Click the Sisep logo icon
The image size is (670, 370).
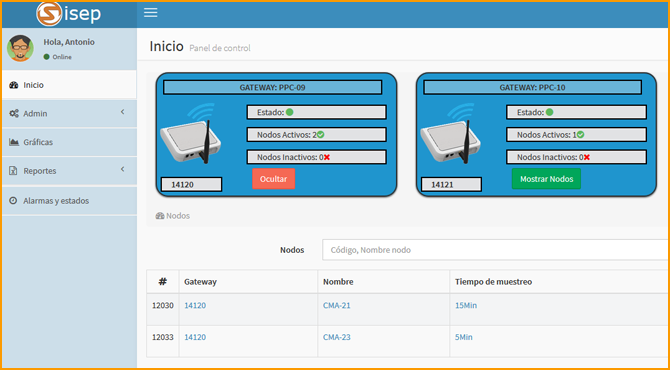pos(48,14)
